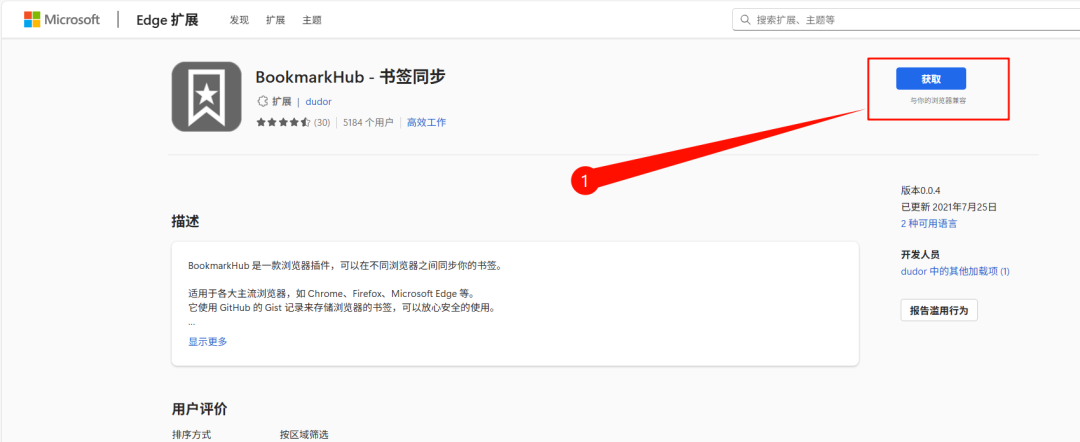Open the 扩展 navigation tab

click(276, 20)
